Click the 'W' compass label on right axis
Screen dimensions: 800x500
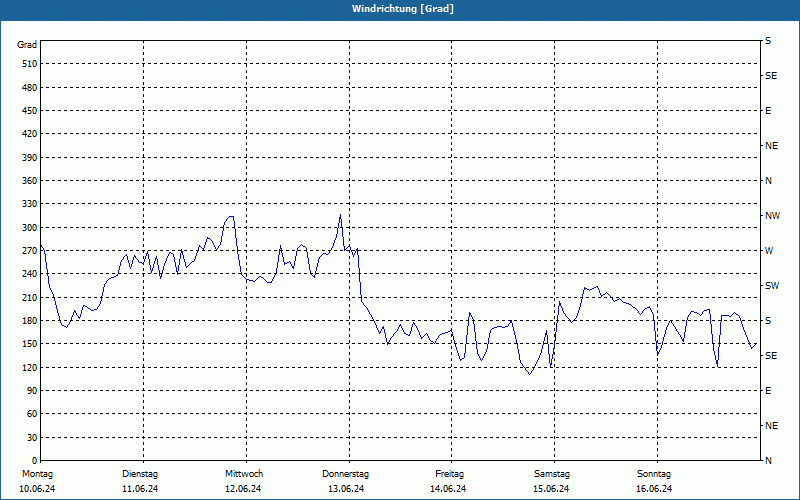[x=769, y=251]
